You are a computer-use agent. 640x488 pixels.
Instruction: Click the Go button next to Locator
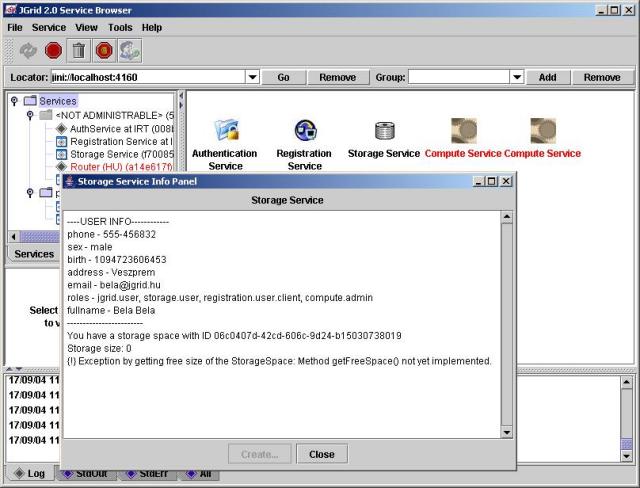(x=283, y=77)
